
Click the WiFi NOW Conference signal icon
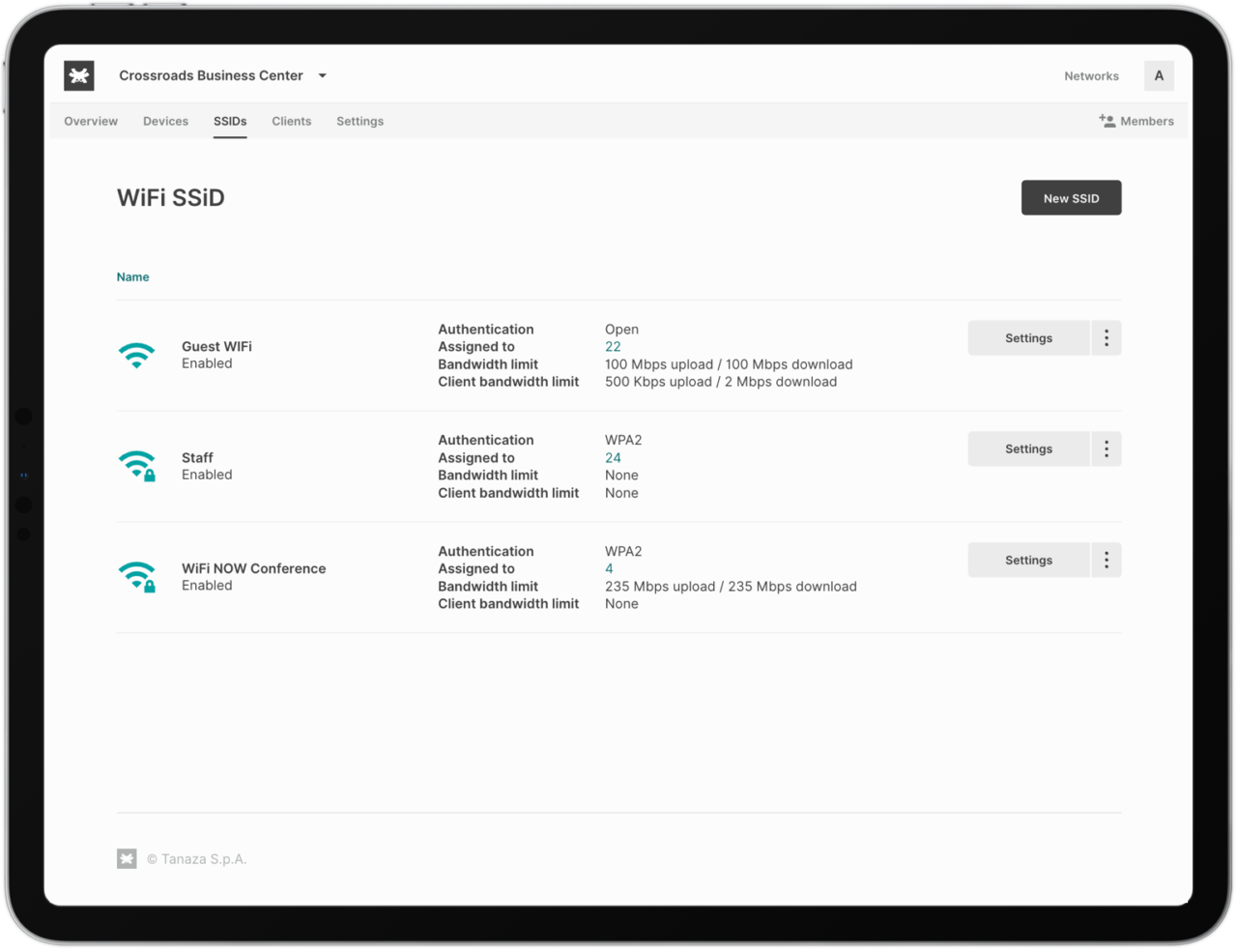click(136, 576)
